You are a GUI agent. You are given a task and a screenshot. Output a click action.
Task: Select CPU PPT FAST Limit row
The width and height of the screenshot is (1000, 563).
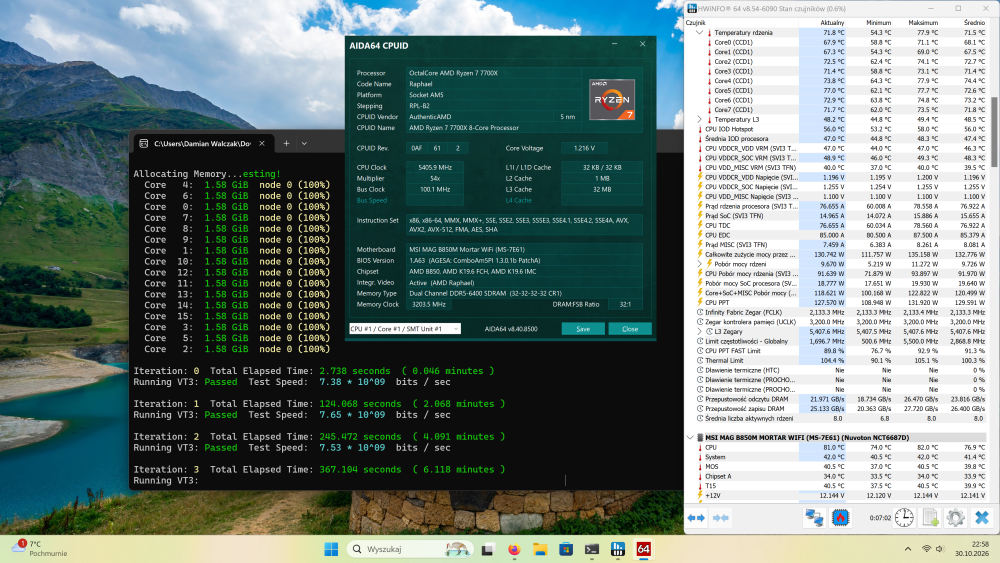(837, 351)
